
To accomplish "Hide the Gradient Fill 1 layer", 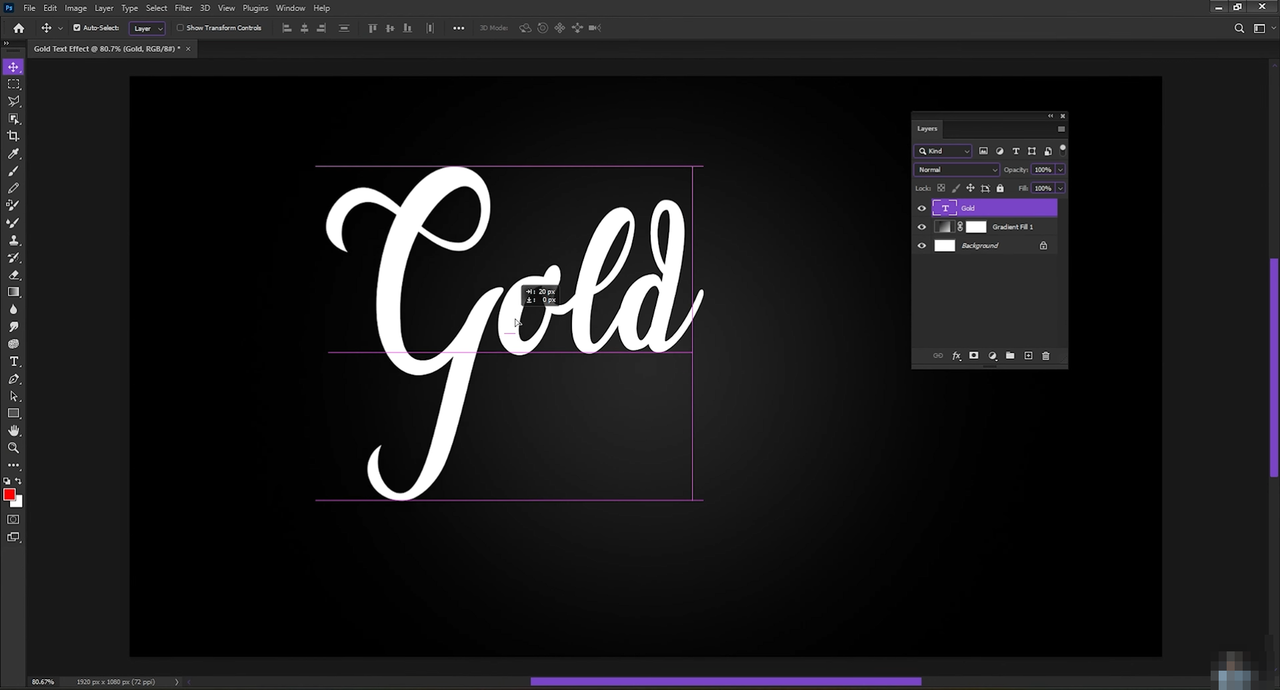I will tap(922, 227).
